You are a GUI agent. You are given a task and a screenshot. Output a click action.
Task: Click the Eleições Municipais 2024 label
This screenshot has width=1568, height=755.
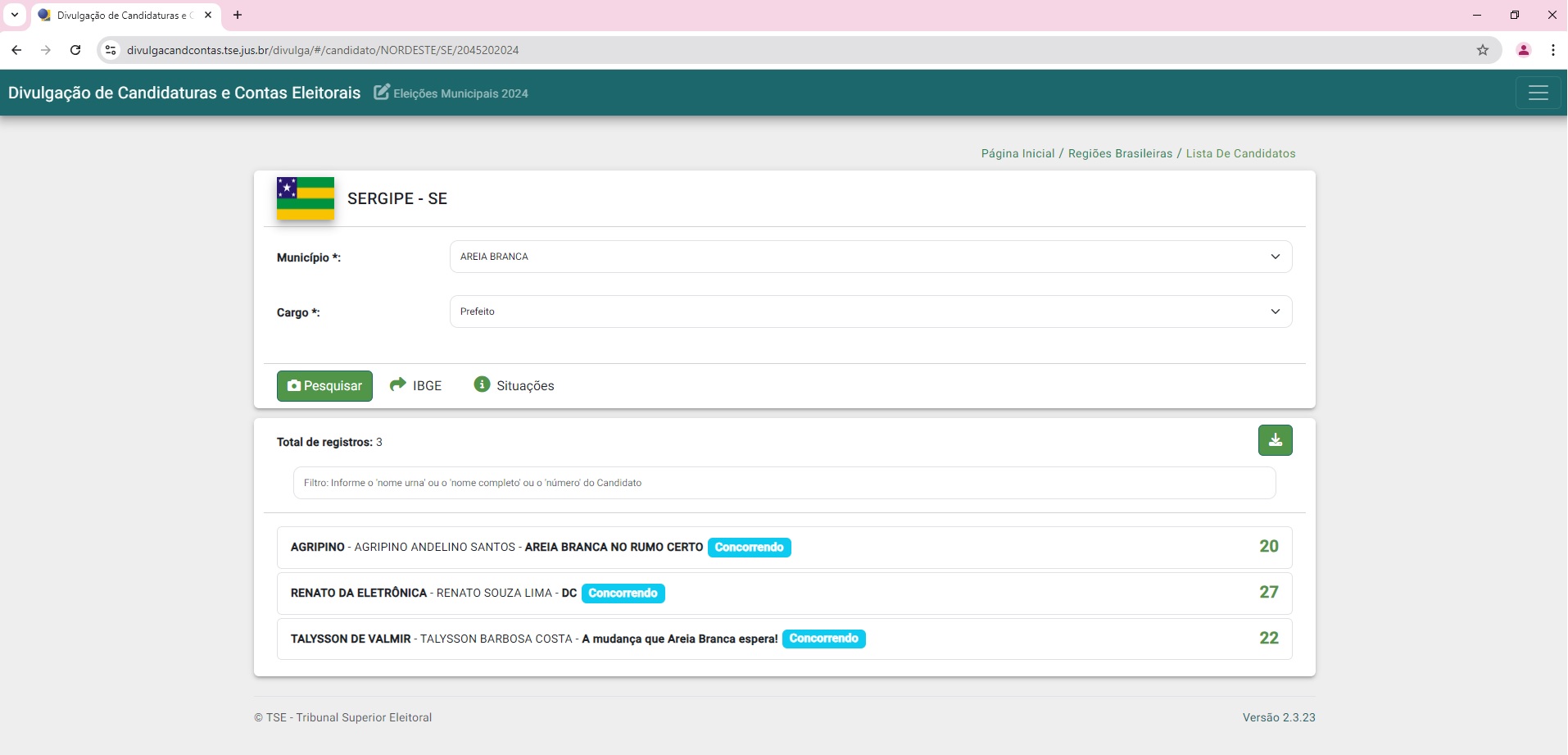(460, 93)
